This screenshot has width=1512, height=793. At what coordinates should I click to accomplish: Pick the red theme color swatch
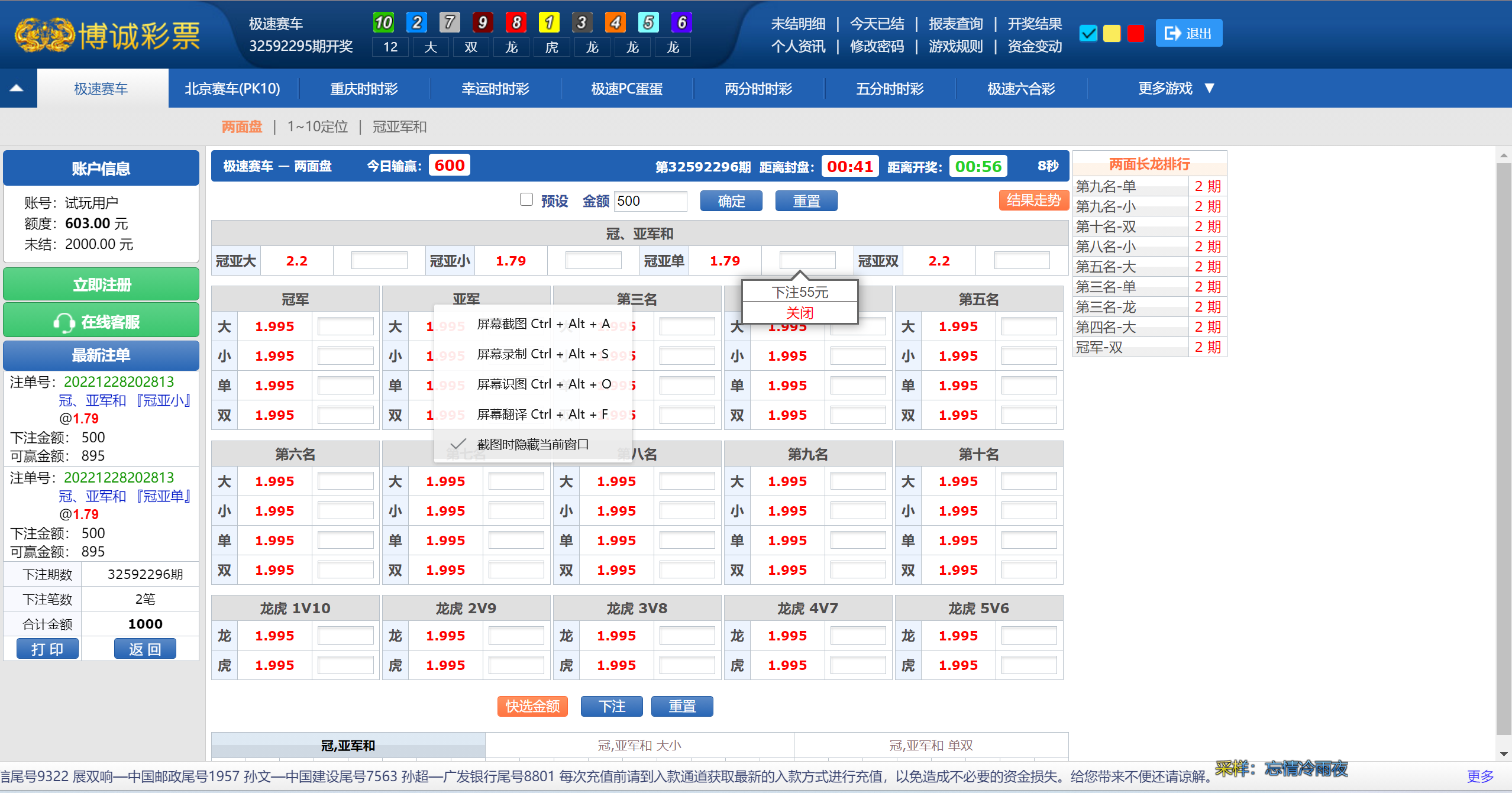point(1135,33)
